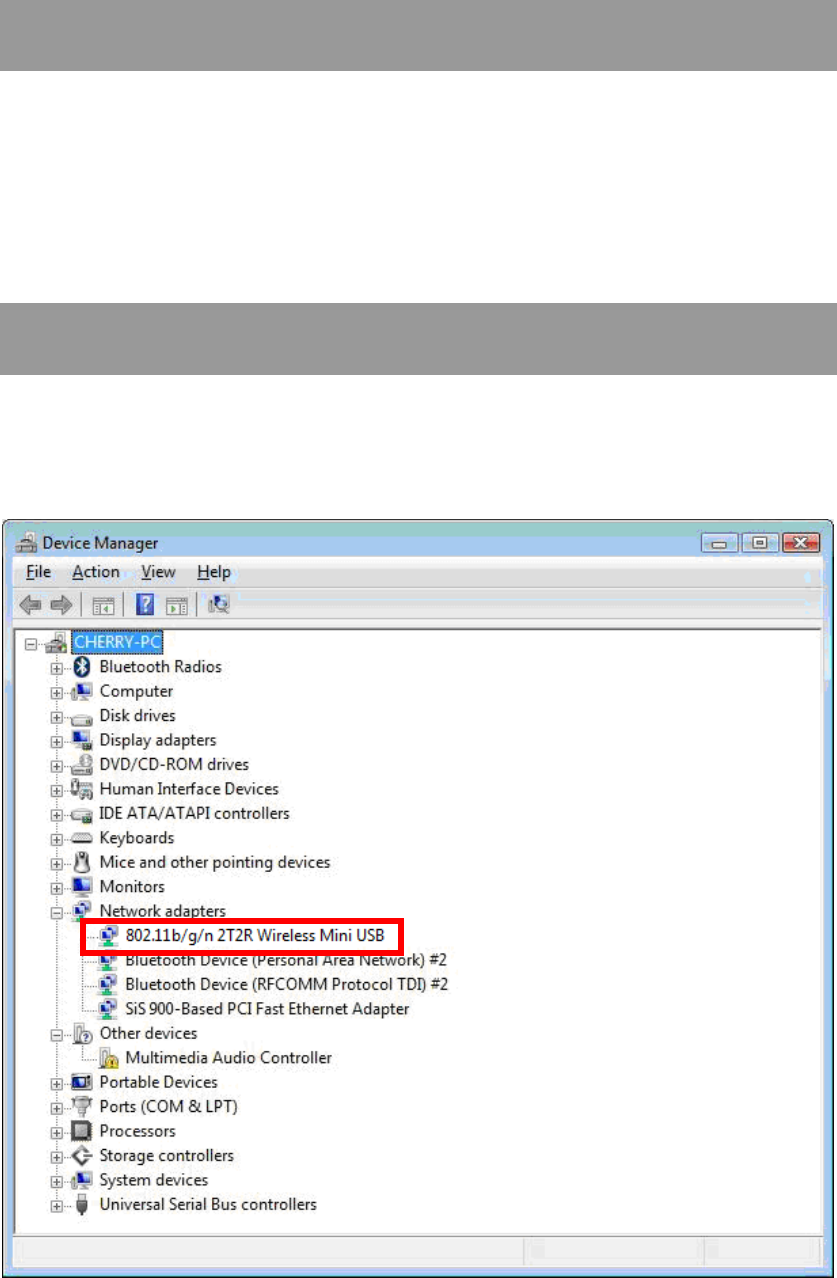Viewport: 837px width, 1278px height.
Task: Click the Device Manager title bar icon
Action: pyautogui.click(x=26, y=543)
